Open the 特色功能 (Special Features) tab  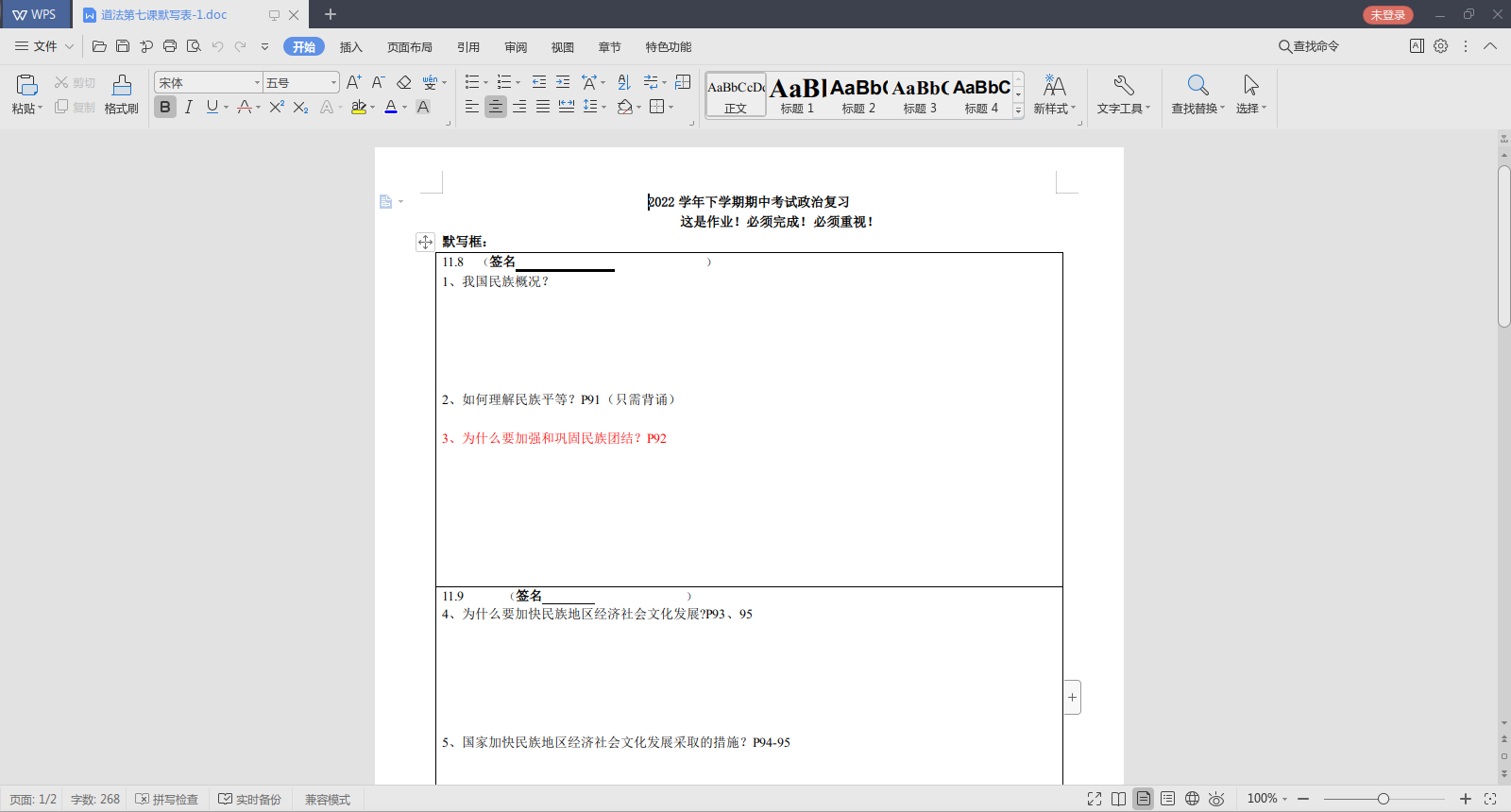[x=669, y=47]
